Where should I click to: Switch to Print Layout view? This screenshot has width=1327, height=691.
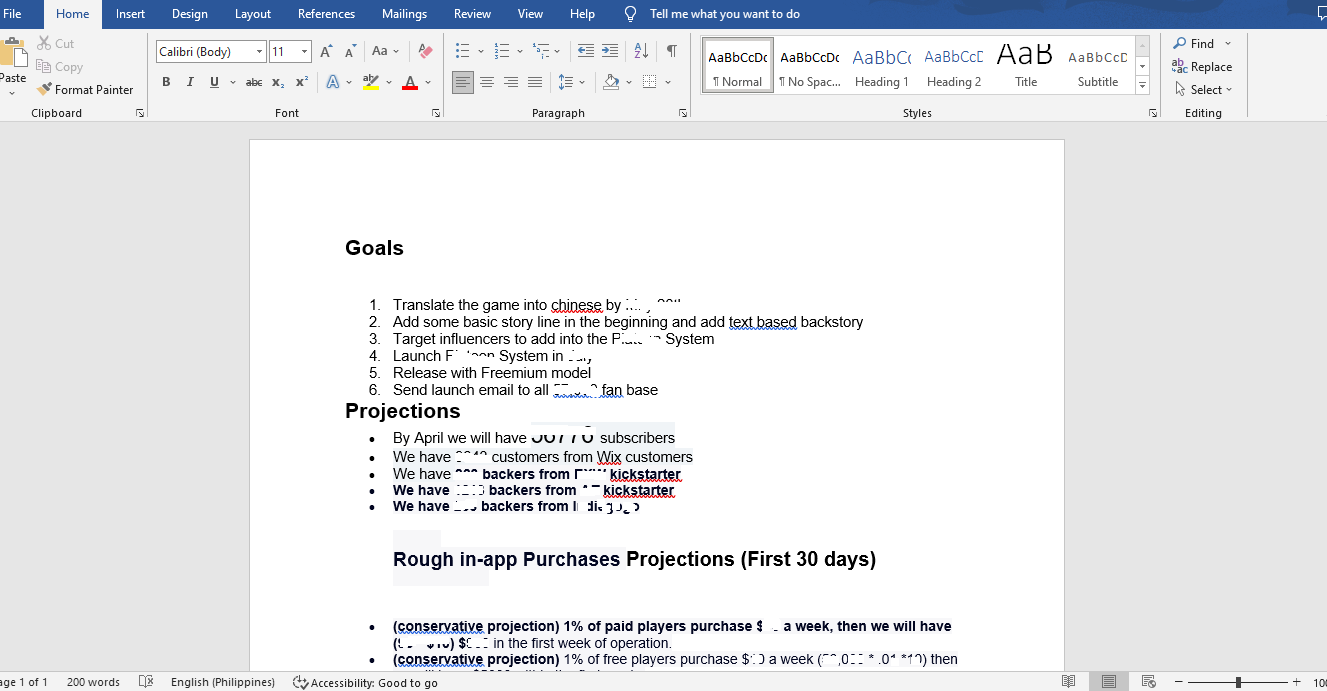coord(1109,682)
